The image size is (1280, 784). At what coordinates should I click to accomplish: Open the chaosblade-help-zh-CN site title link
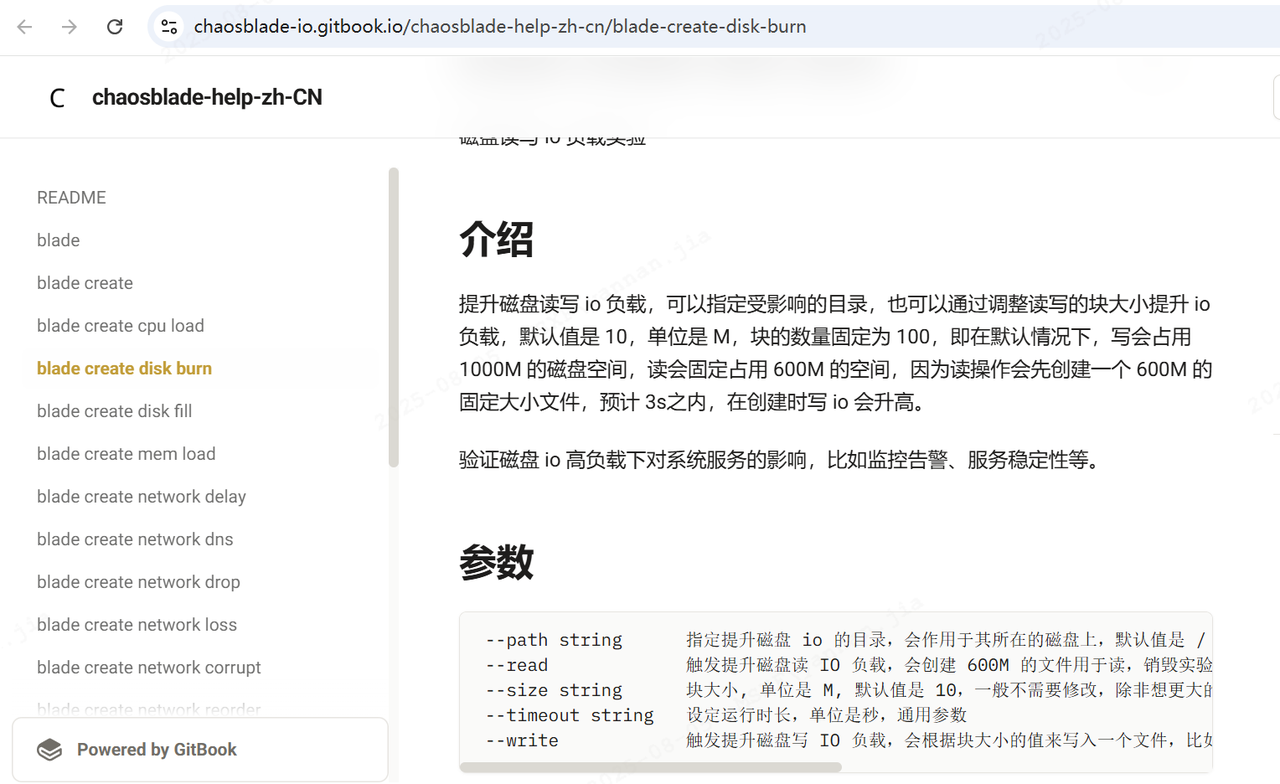click(207, 98)
